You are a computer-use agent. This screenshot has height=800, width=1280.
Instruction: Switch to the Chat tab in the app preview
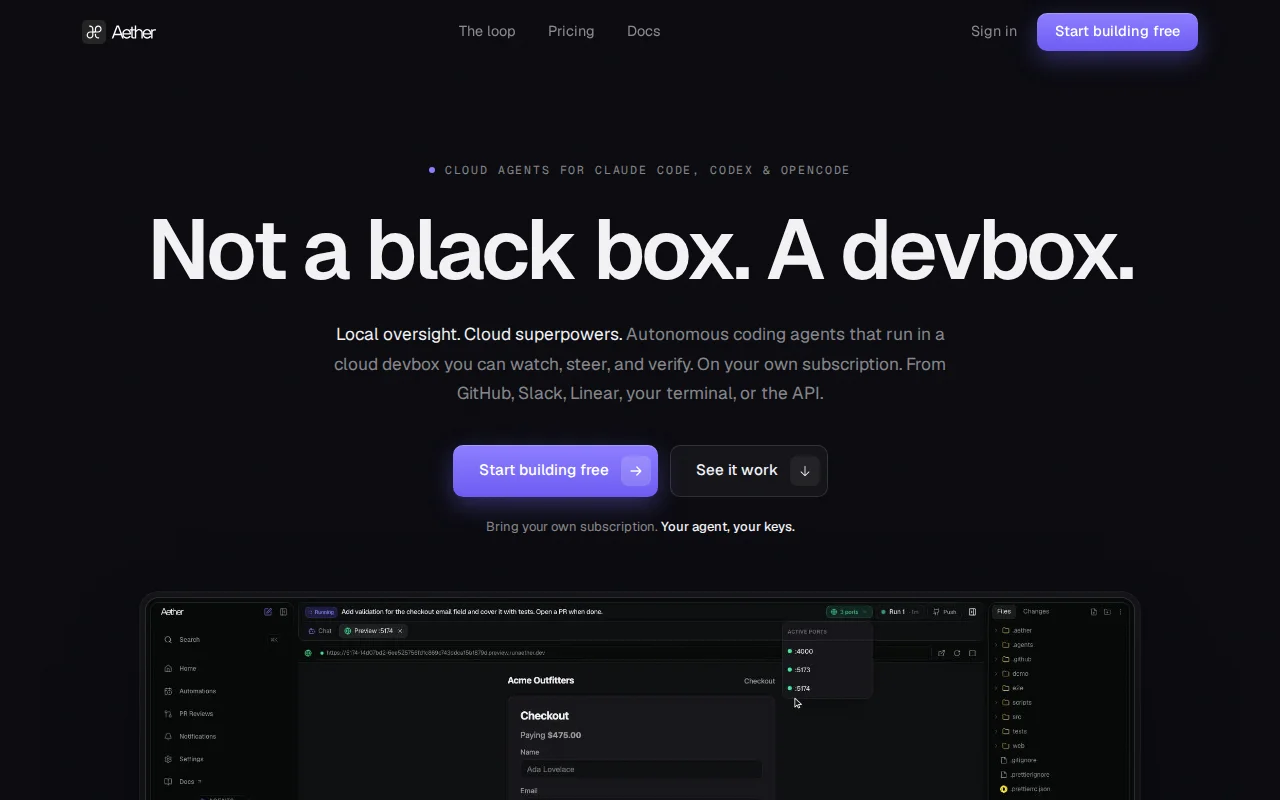tap(320, 631)
